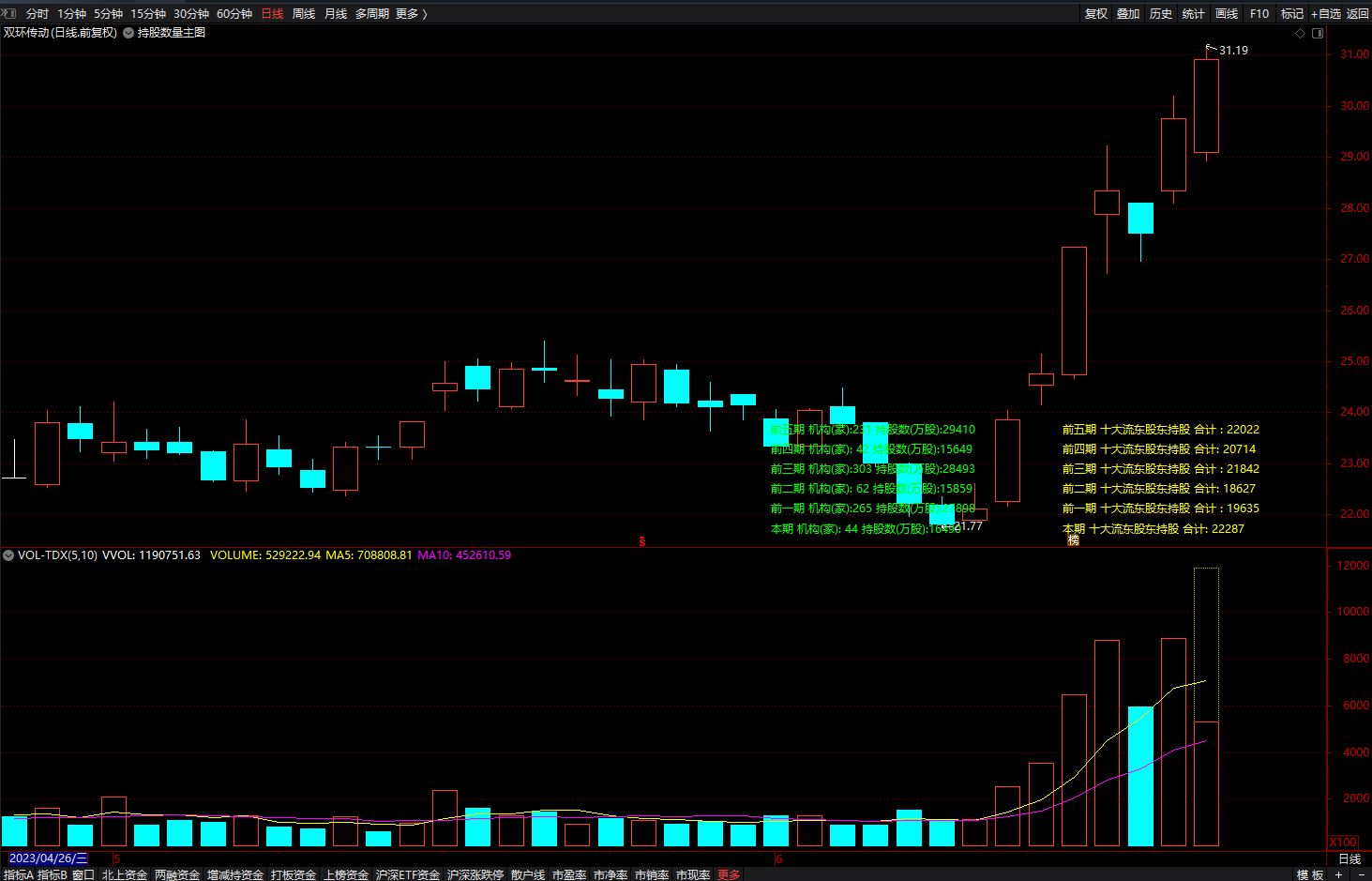1372x881 pixels.
Task: Select the 两融资金 indicator tab
Action: coord(177,874)
